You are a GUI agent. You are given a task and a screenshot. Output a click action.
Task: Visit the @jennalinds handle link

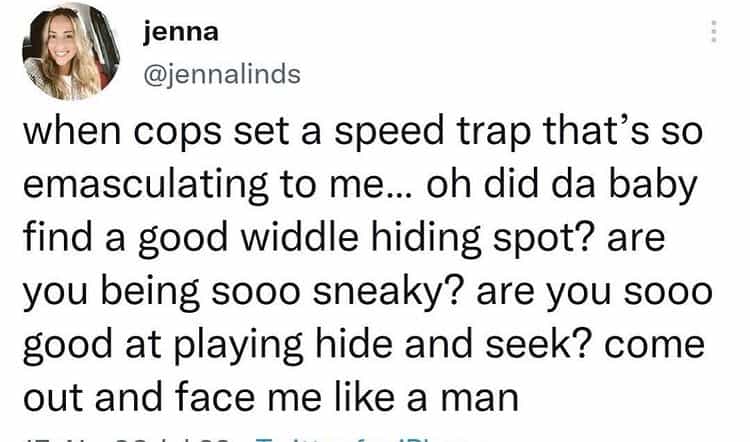222,74
